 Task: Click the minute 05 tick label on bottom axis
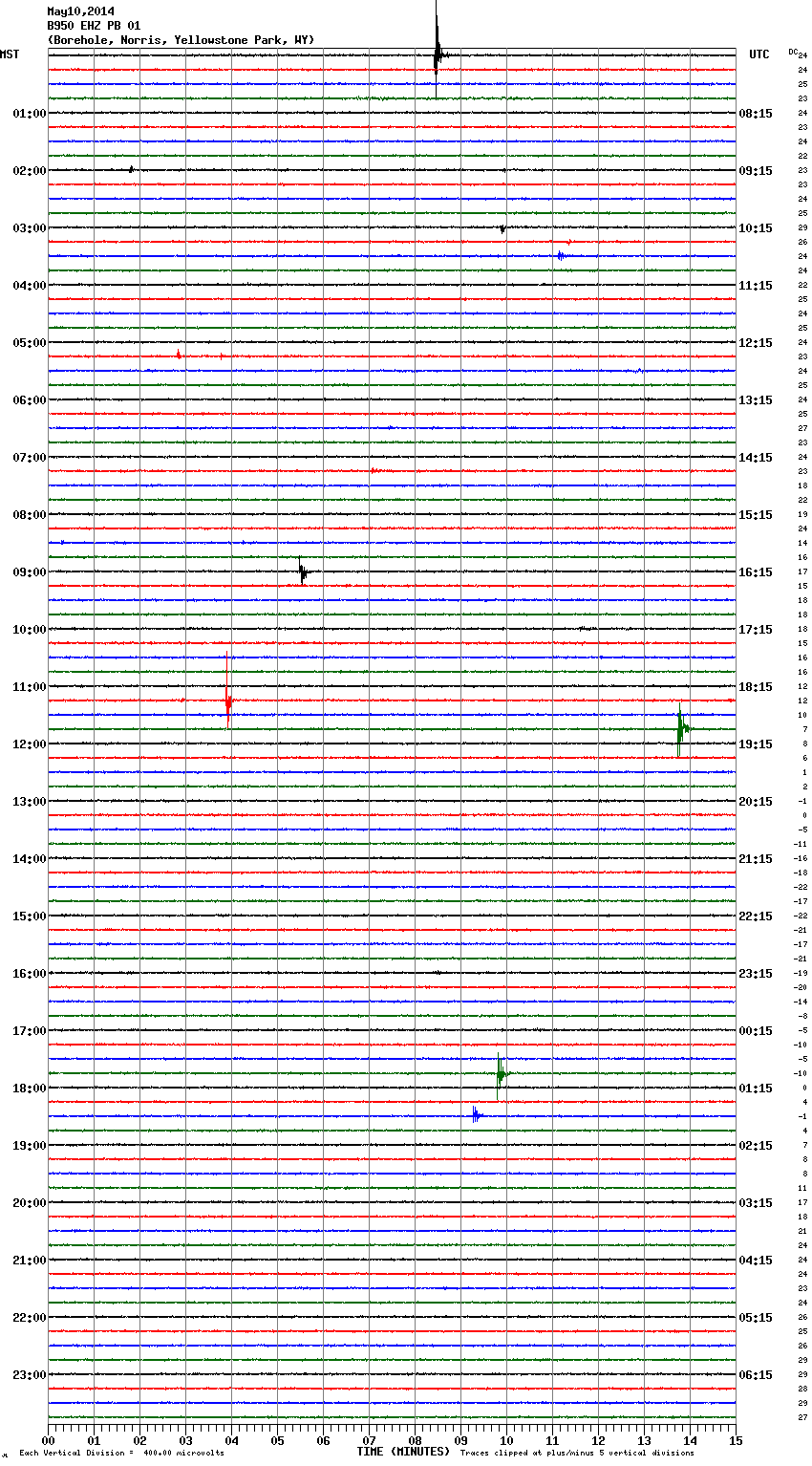(277, 1440)
